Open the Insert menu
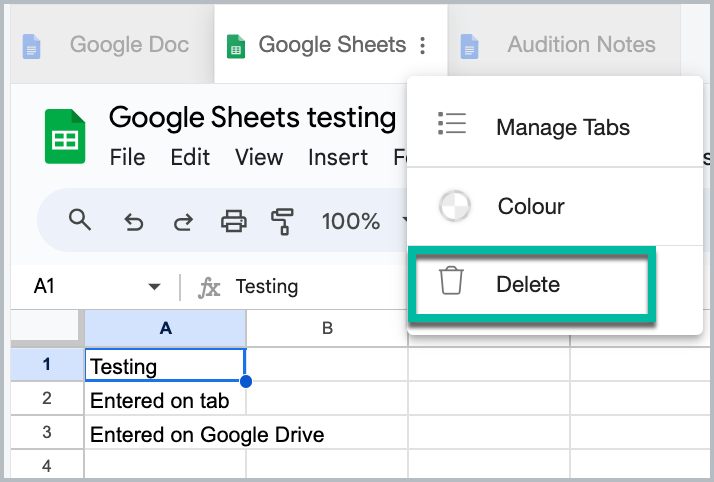 tap(337, 157)
